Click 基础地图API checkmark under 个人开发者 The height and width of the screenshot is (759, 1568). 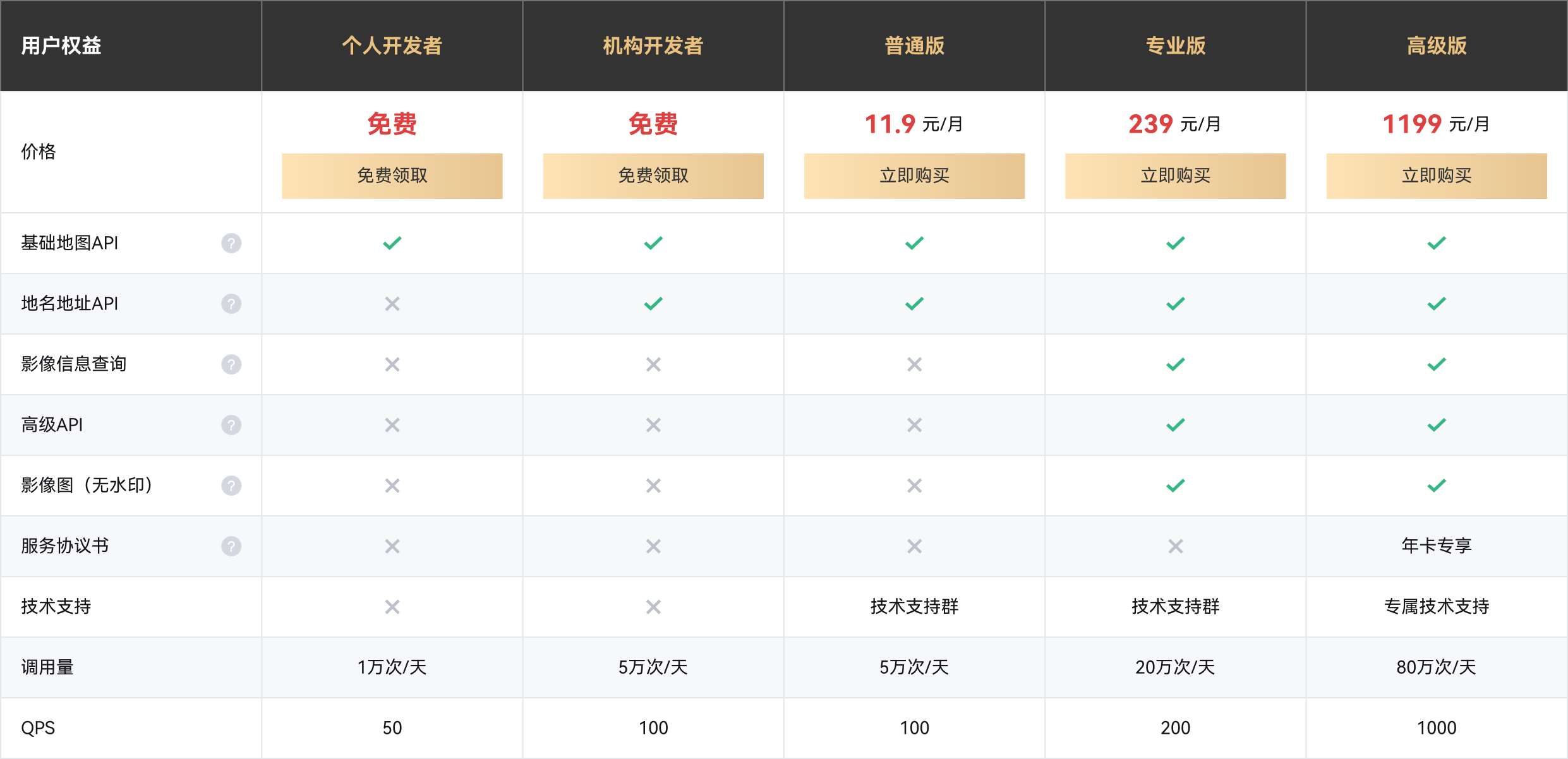tap(392, 243)
